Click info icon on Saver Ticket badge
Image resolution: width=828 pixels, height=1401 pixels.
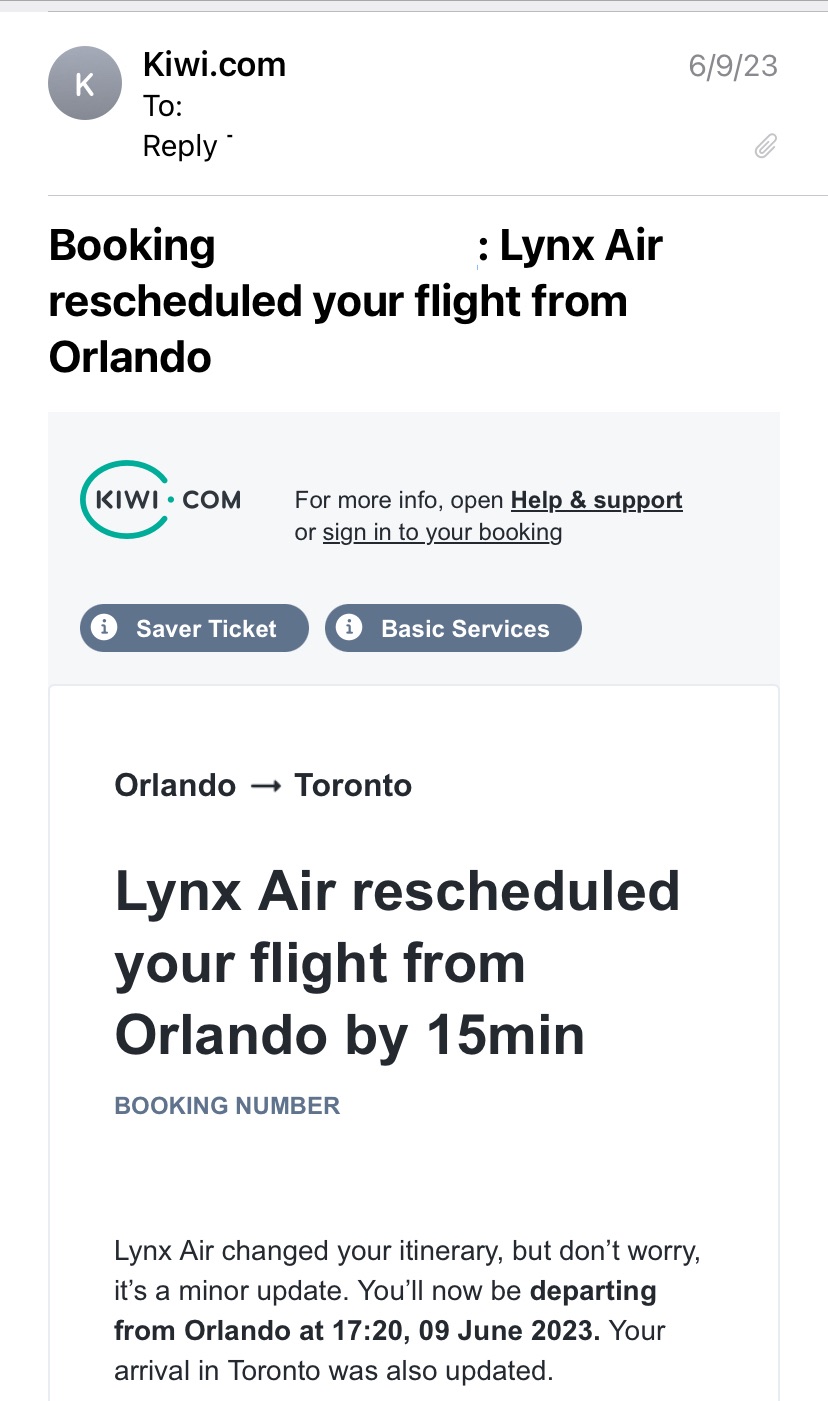[102, 628]
